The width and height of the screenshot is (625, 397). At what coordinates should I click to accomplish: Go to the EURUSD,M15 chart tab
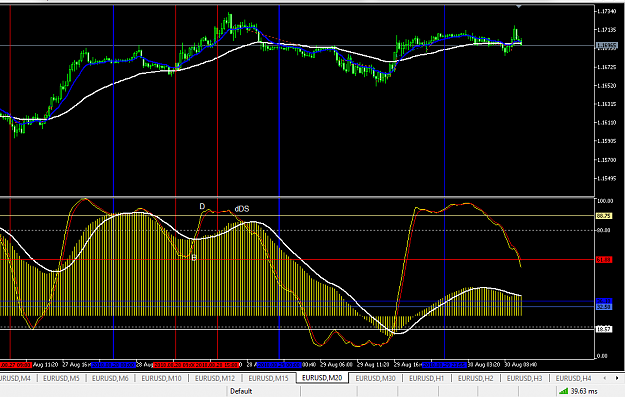268,378
